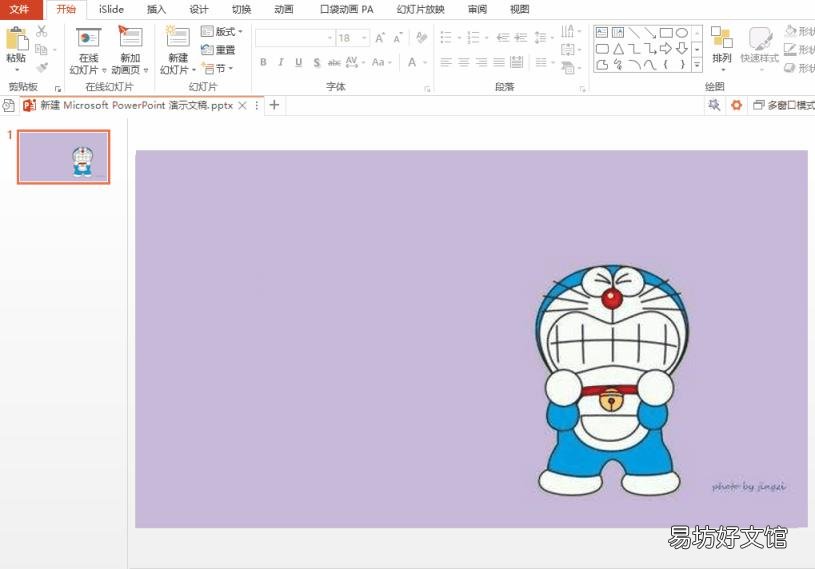Screen dimensions: 815x569
Task: Switch to the 动画 animations tab
Action: (284, 9)
